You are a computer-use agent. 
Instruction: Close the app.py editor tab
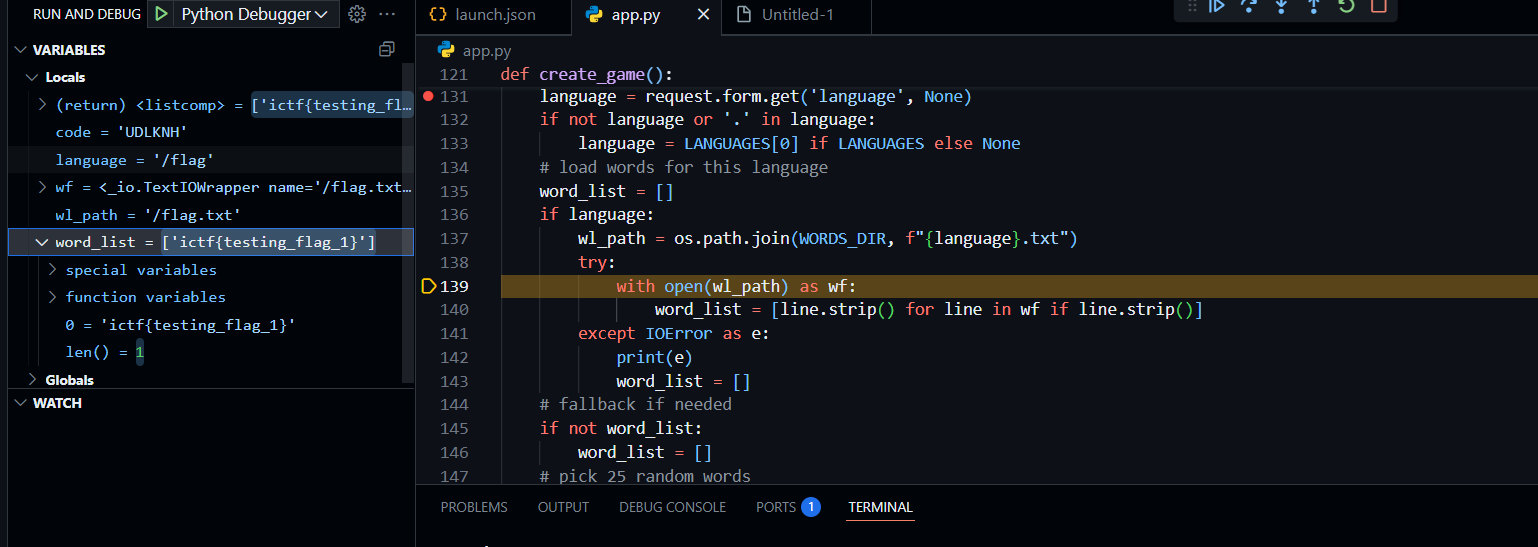pyautogui.click(x=703, y=15)
